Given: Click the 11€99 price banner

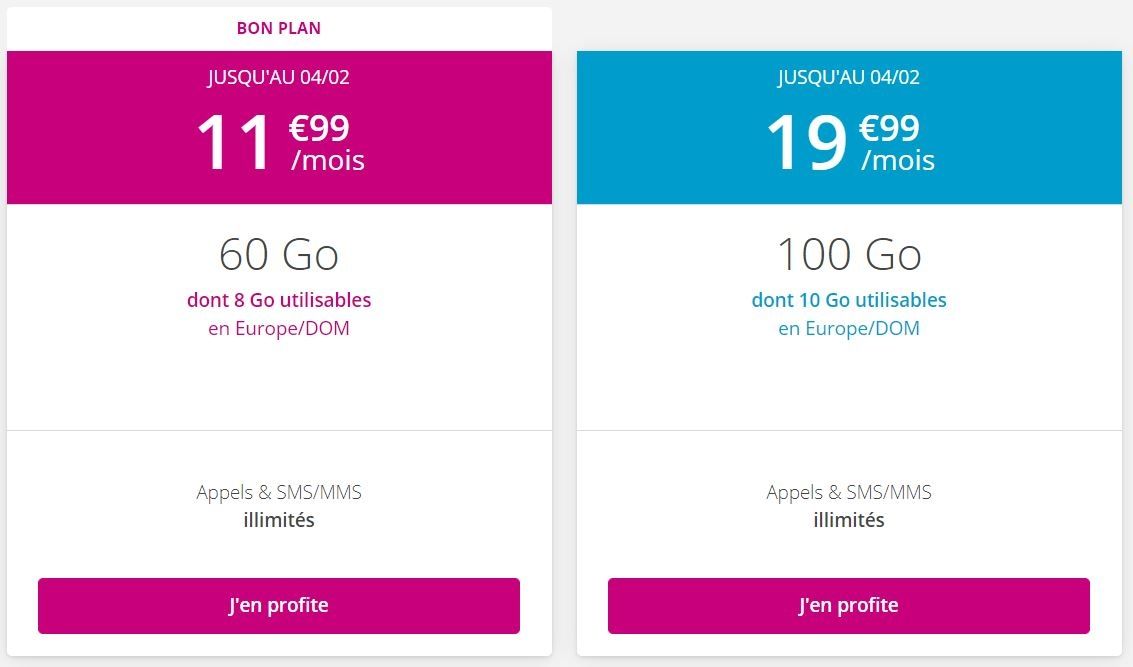Looking at the screenshot, I should [279, 127].
